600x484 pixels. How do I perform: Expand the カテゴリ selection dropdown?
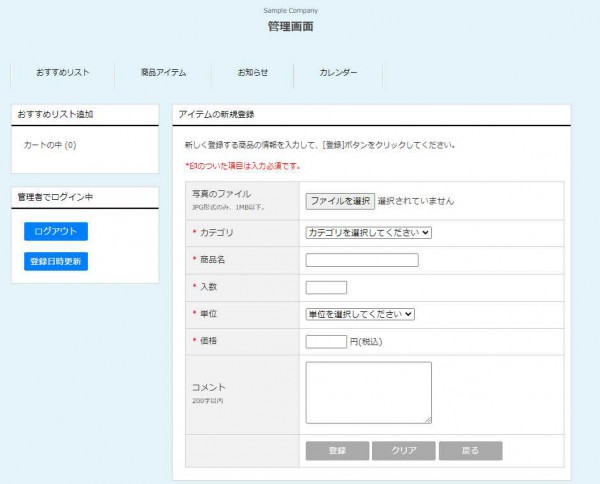(x=368, y=233)
